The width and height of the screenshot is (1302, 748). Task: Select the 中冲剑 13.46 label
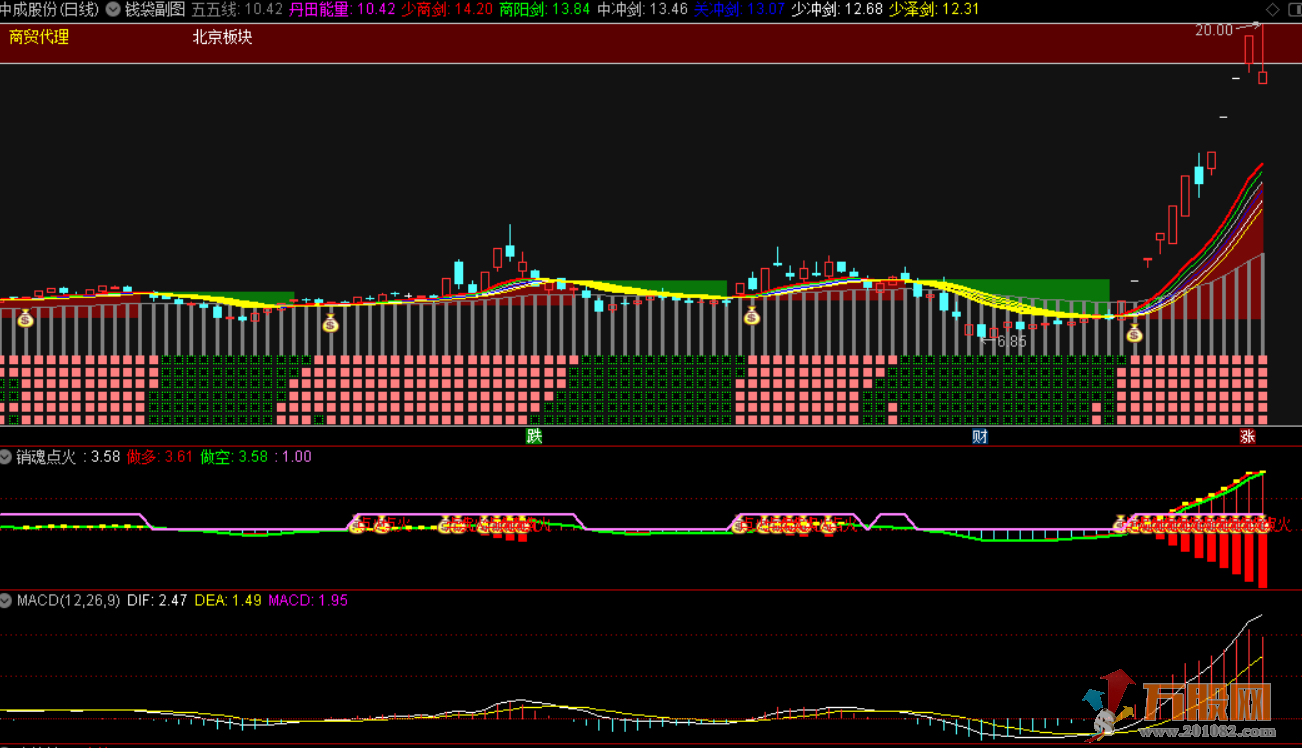[x=642, y=9]
